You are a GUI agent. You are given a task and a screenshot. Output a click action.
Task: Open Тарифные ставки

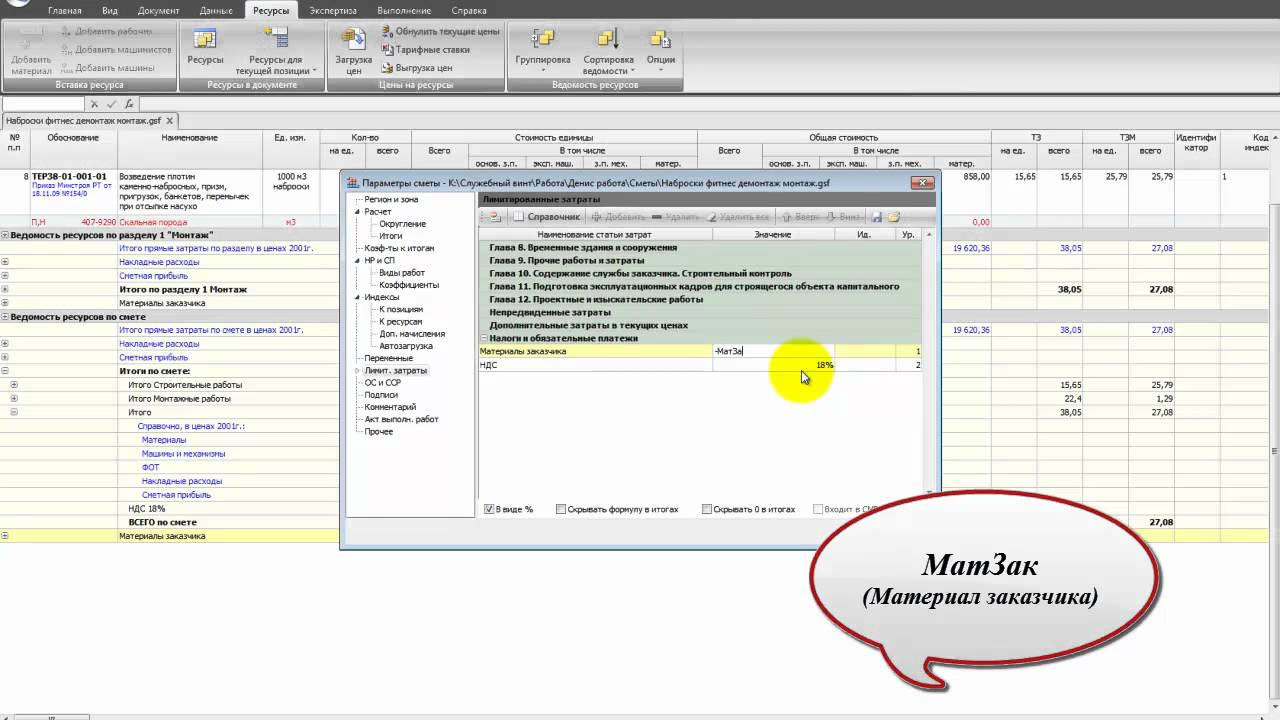pyautogui.click(x=425, y=49)
